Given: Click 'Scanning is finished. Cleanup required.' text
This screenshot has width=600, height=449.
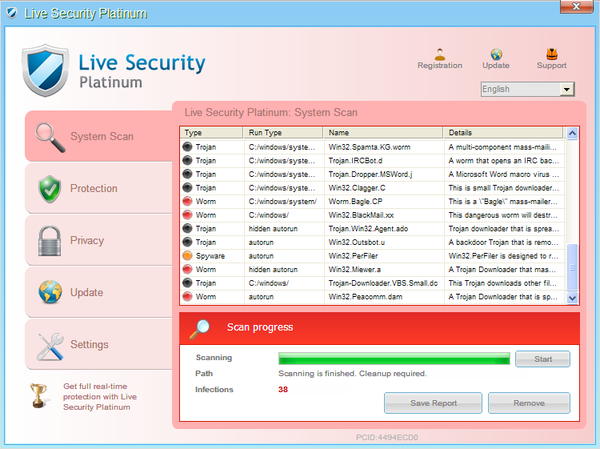Looking at the screenshot, I should [x=352, y=374].
